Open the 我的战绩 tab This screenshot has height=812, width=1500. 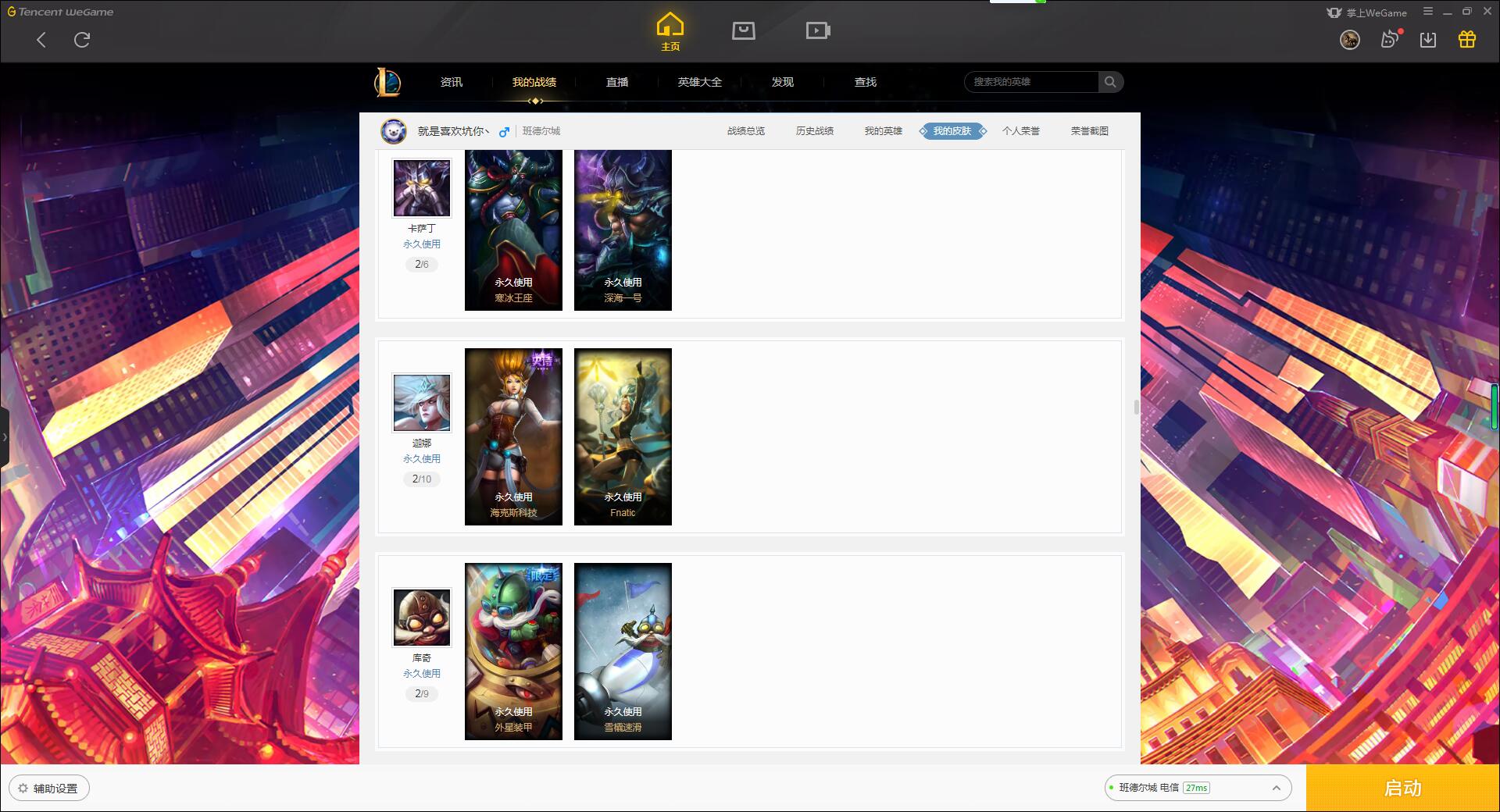(x=534, y=82)
